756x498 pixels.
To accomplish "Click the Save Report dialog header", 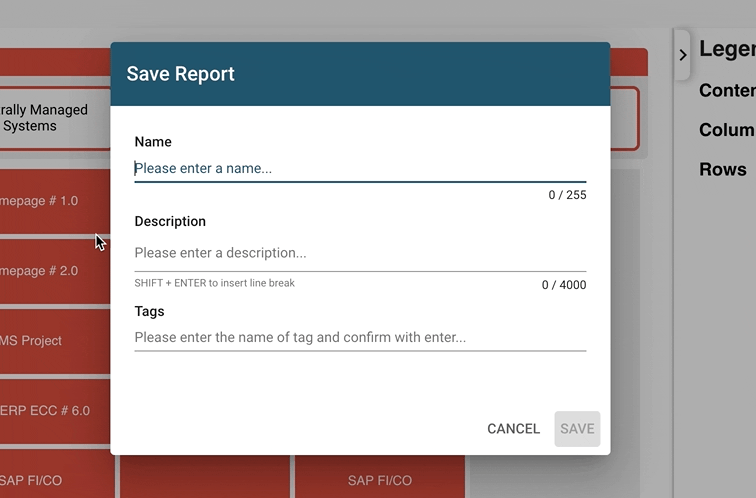I will pos(360,74).
